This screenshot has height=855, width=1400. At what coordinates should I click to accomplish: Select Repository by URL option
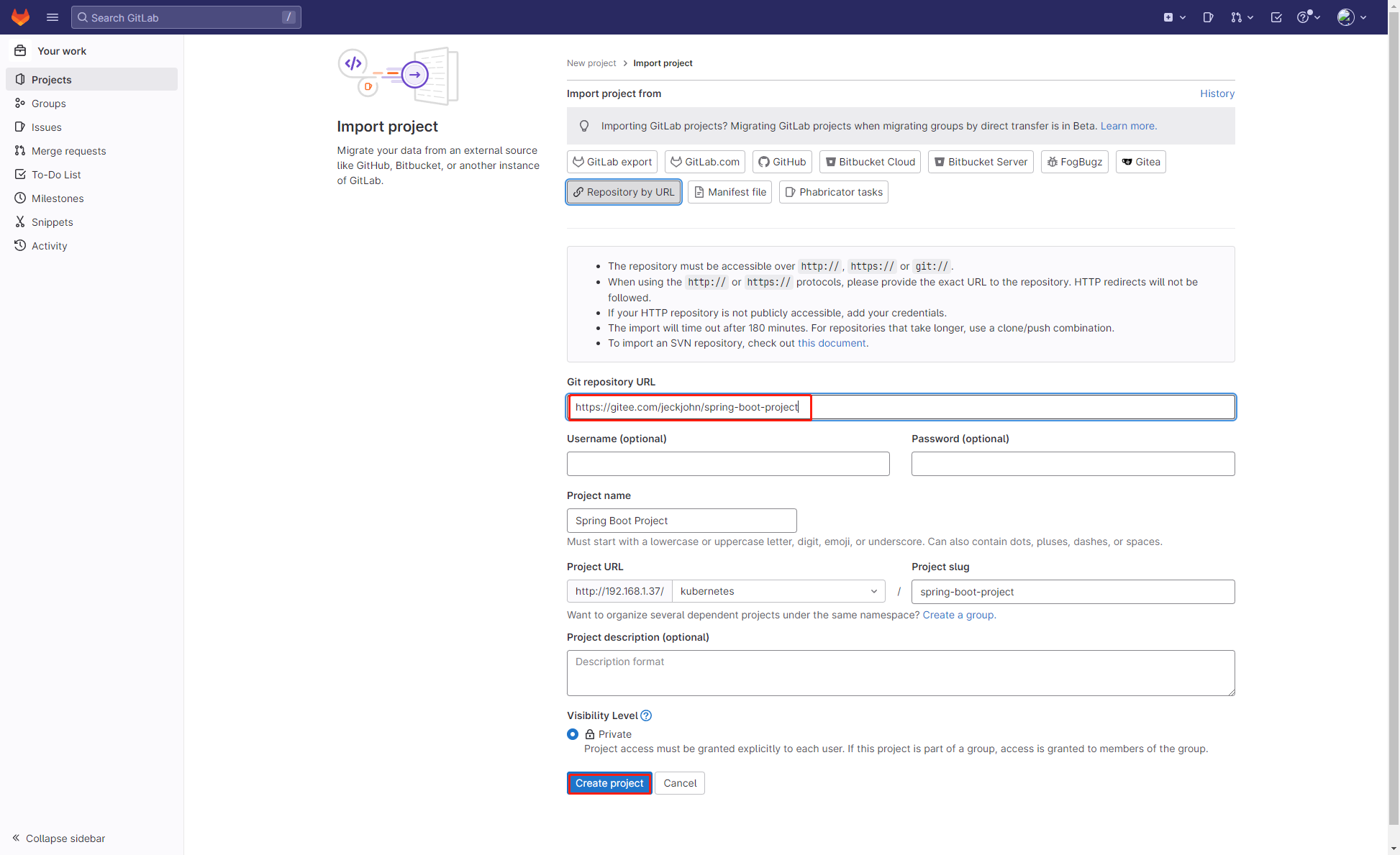click(624, 192)
